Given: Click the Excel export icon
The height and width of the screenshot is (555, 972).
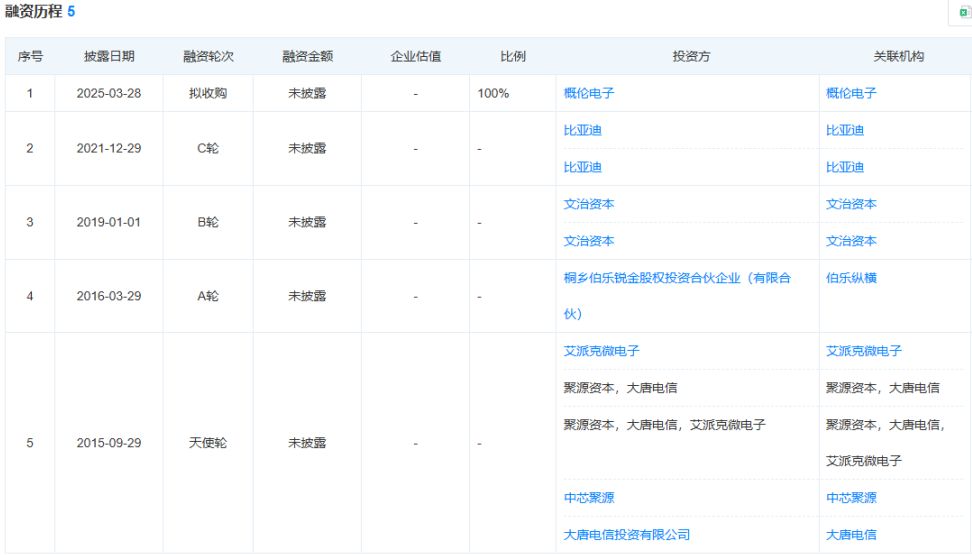Looking at the screenshot, I should pos(964,12).
